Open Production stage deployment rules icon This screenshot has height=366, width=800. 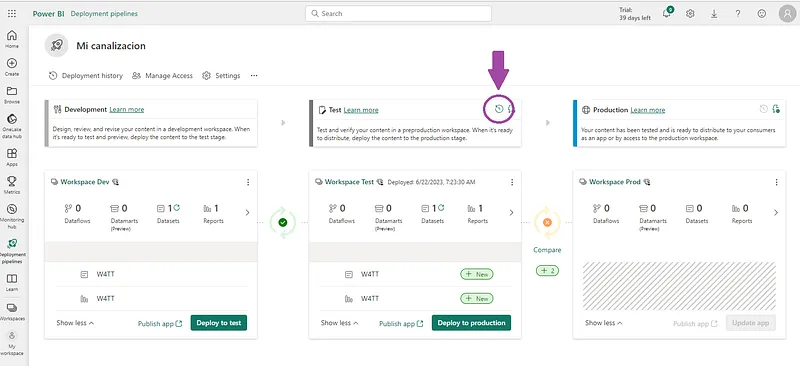click(776, 109)
